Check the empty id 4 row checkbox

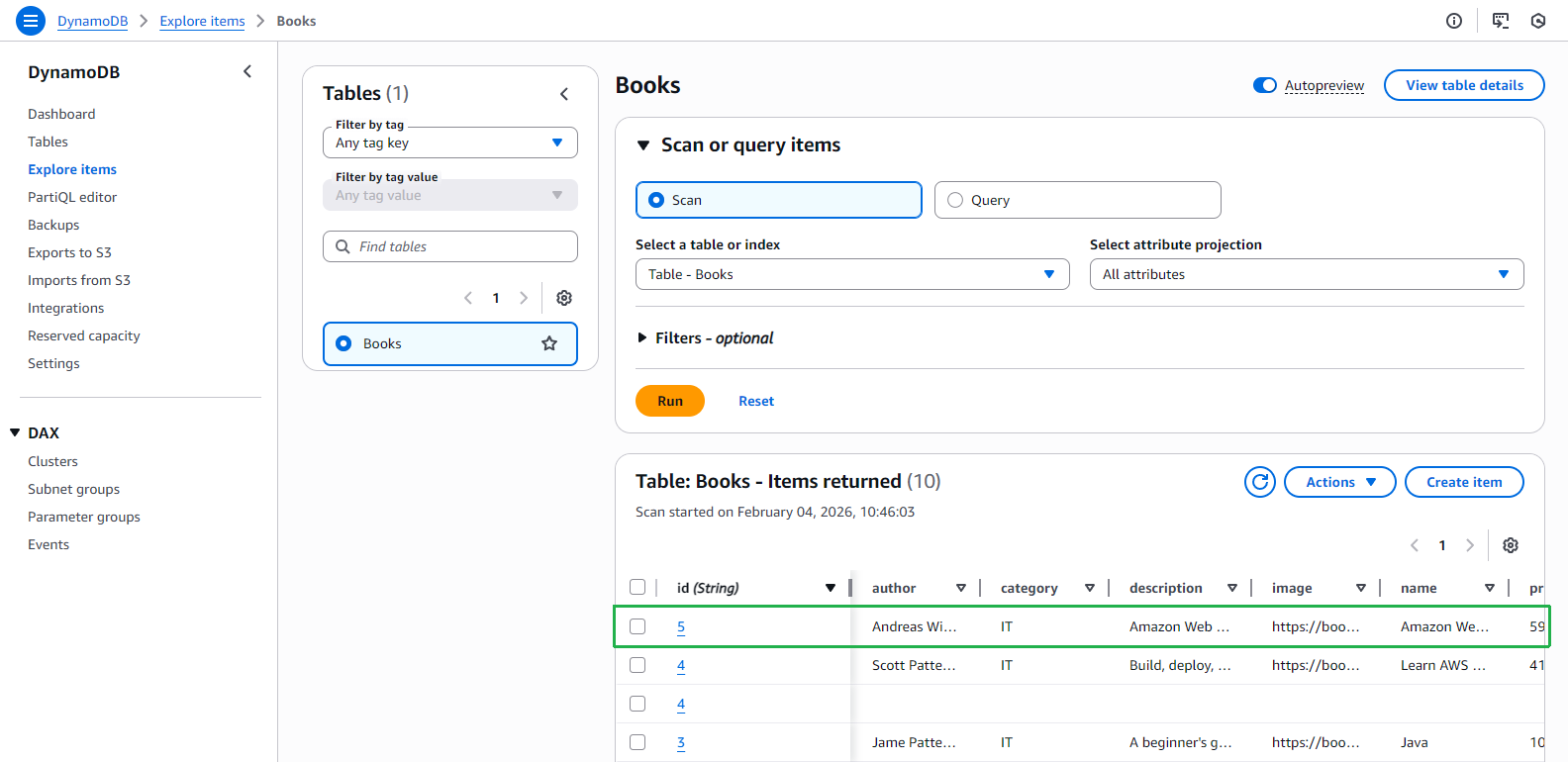pyautogui.click(x=637, y=704)
